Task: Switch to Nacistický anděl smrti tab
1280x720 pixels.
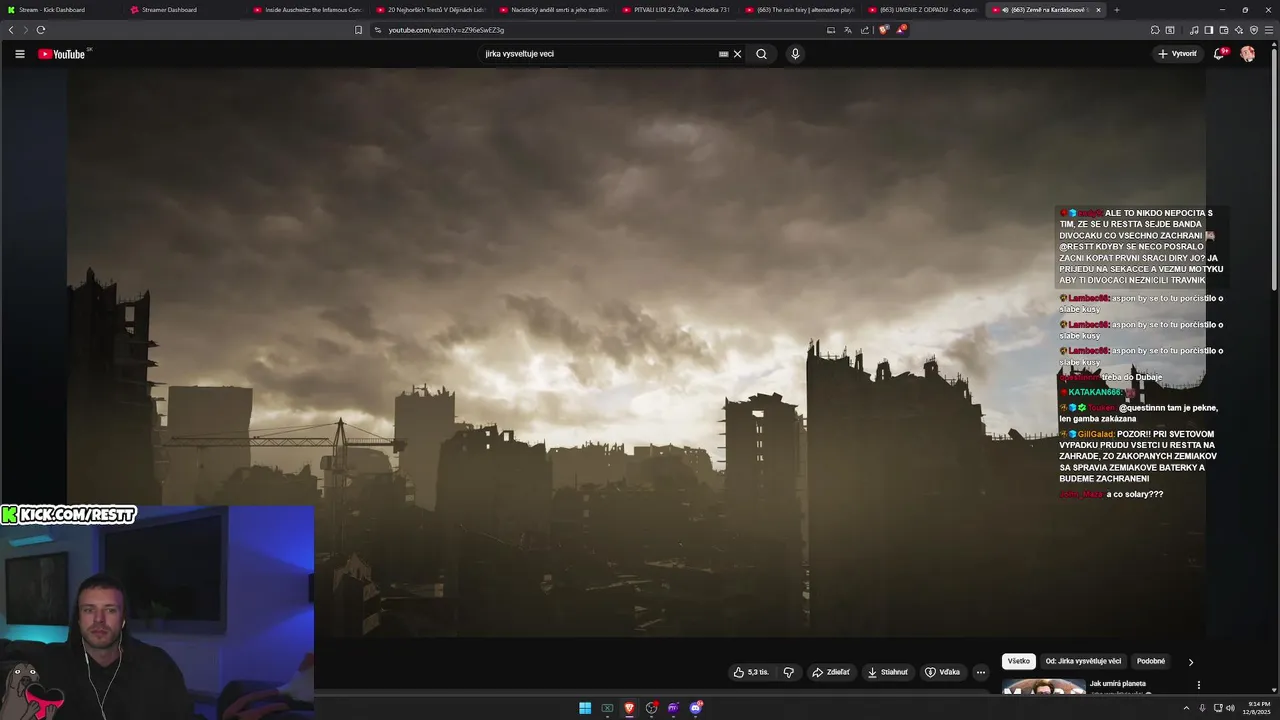Action: [554, 10]
